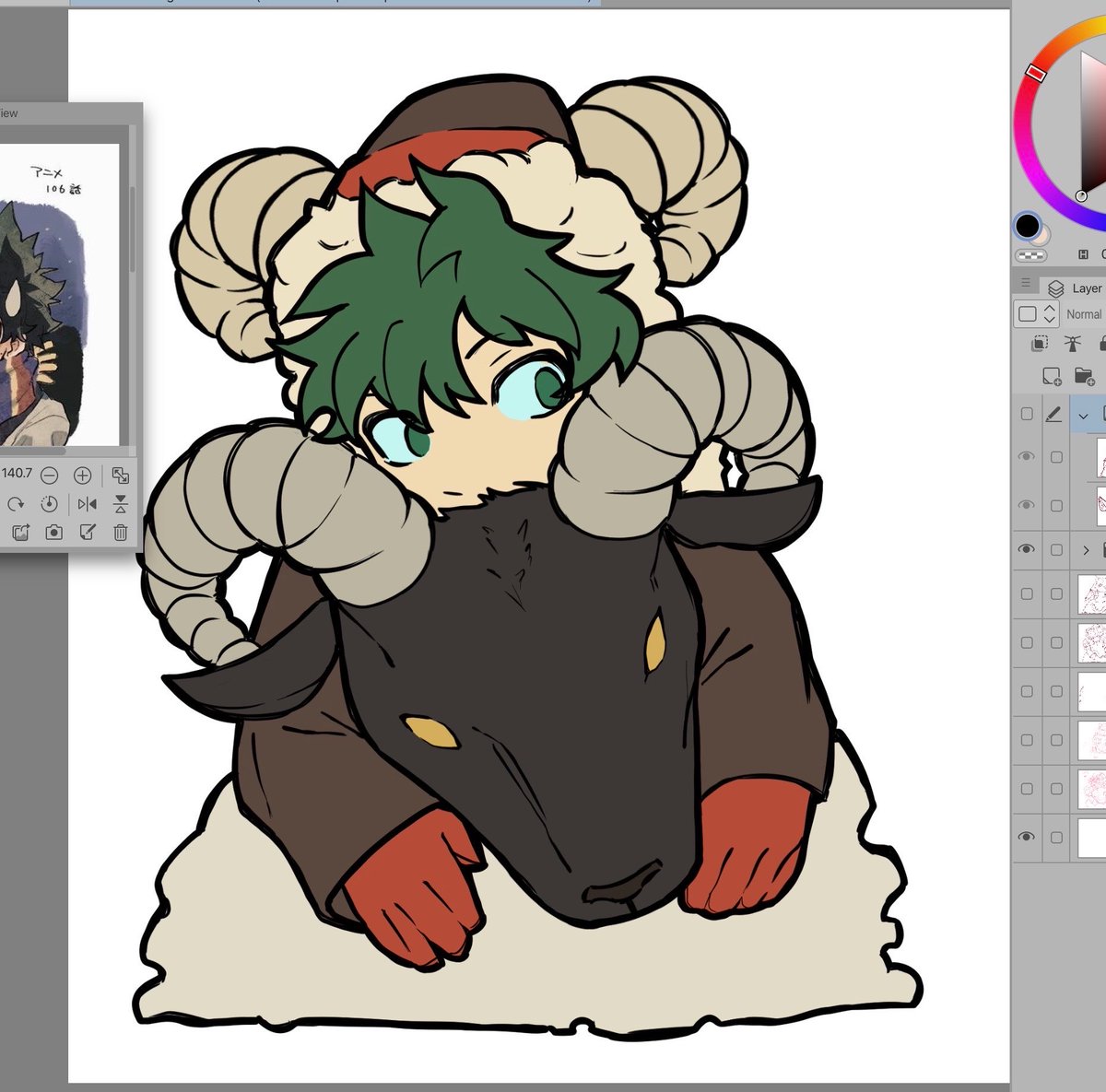This screenshot has height=1092, width=1106.
Task: Create a new layer folder
Action: [x=1084, y=376]
